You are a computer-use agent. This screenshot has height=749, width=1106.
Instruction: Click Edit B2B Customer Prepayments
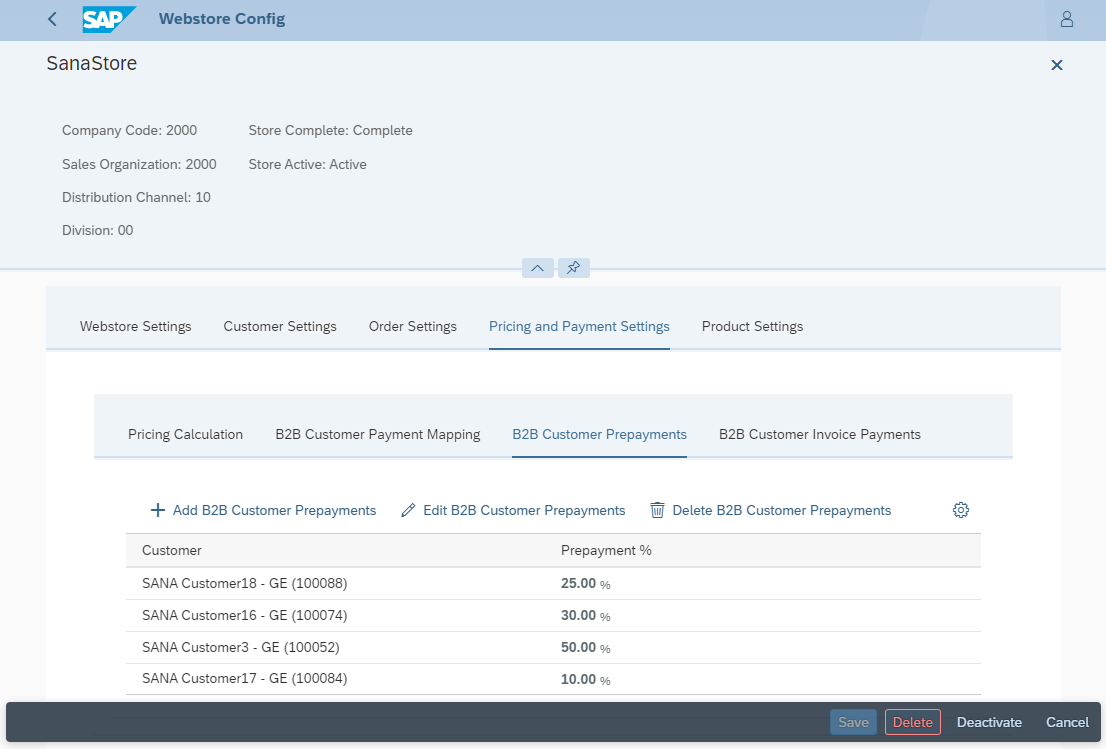[x=513, y=510]
